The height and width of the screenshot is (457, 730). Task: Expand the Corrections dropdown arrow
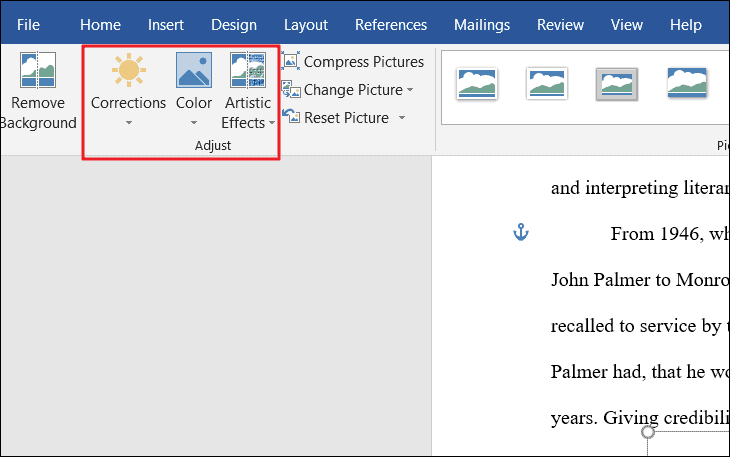(x=128, y=124)
